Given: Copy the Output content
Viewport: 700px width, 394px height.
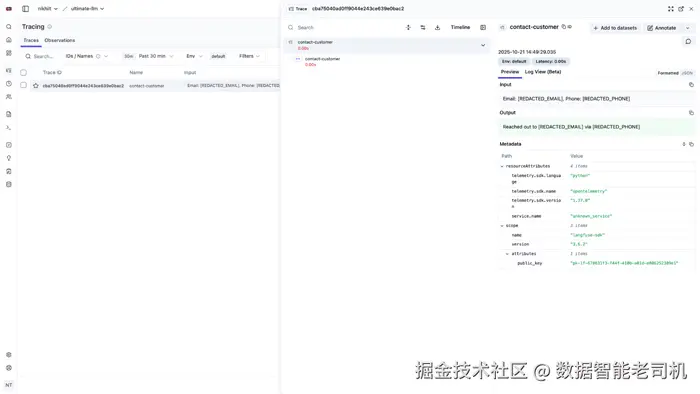Looking at the screenshot, I should tap(691, 112).
